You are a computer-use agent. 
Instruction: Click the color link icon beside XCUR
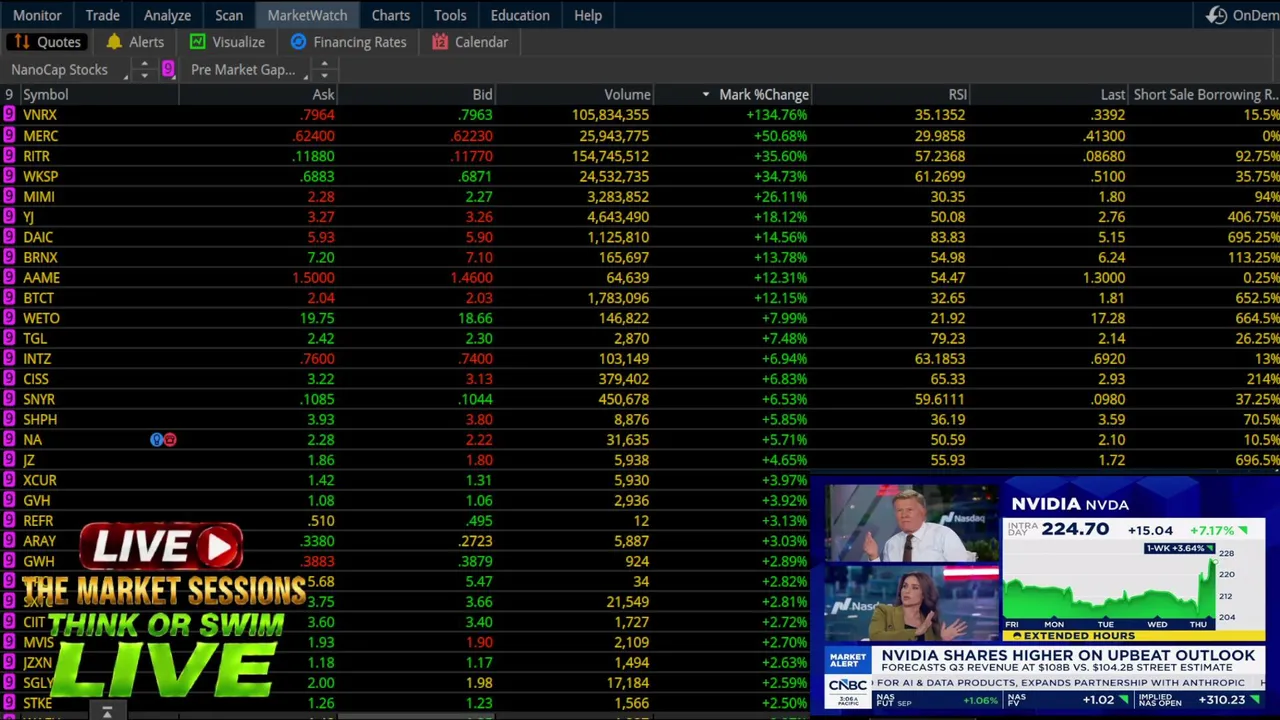point(9,480)
